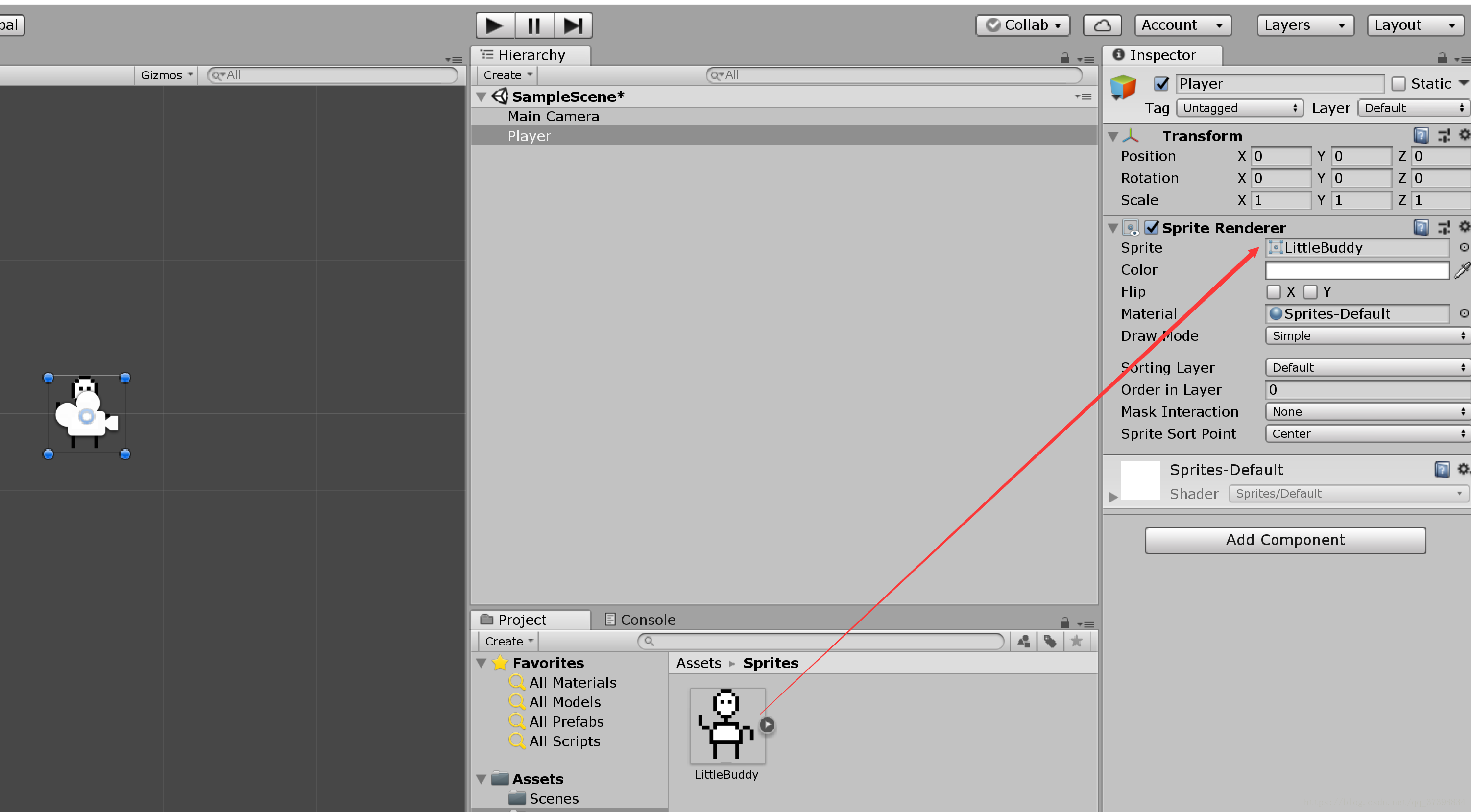This screenshot has width=1471, height=812.
Task: Click the Player GameObject cube icon
Action: click(x=1123, y=84)
